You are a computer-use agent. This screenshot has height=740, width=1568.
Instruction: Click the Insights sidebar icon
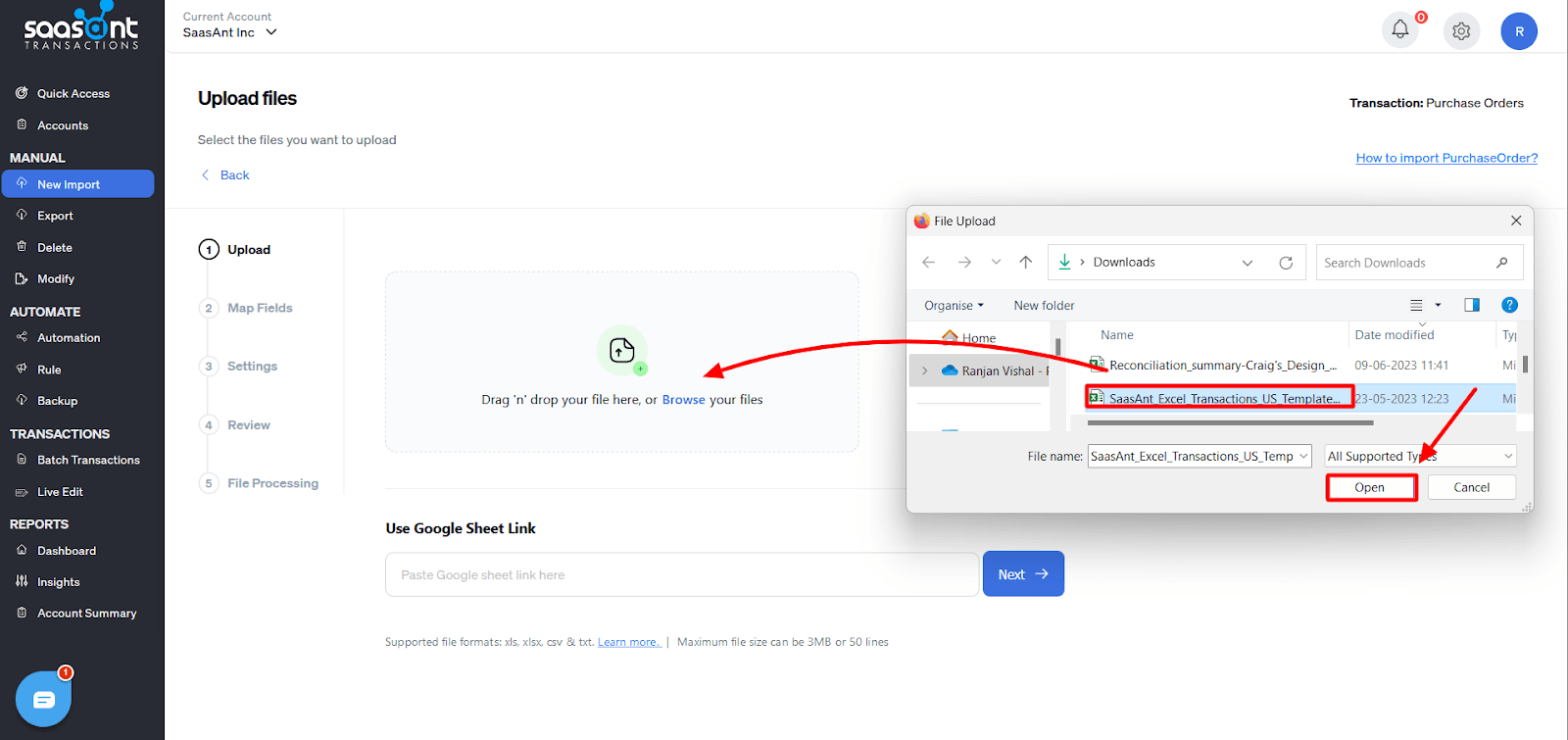point(22,581)
